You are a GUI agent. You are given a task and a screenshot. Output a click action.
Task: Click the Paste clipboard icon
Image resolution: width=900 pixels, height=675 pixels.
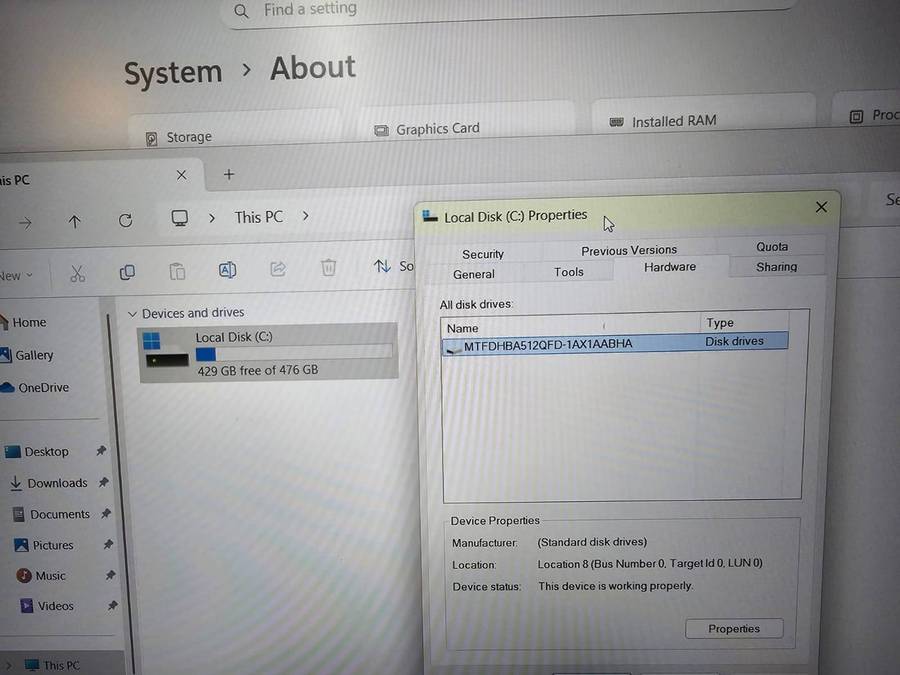[177, 271]
